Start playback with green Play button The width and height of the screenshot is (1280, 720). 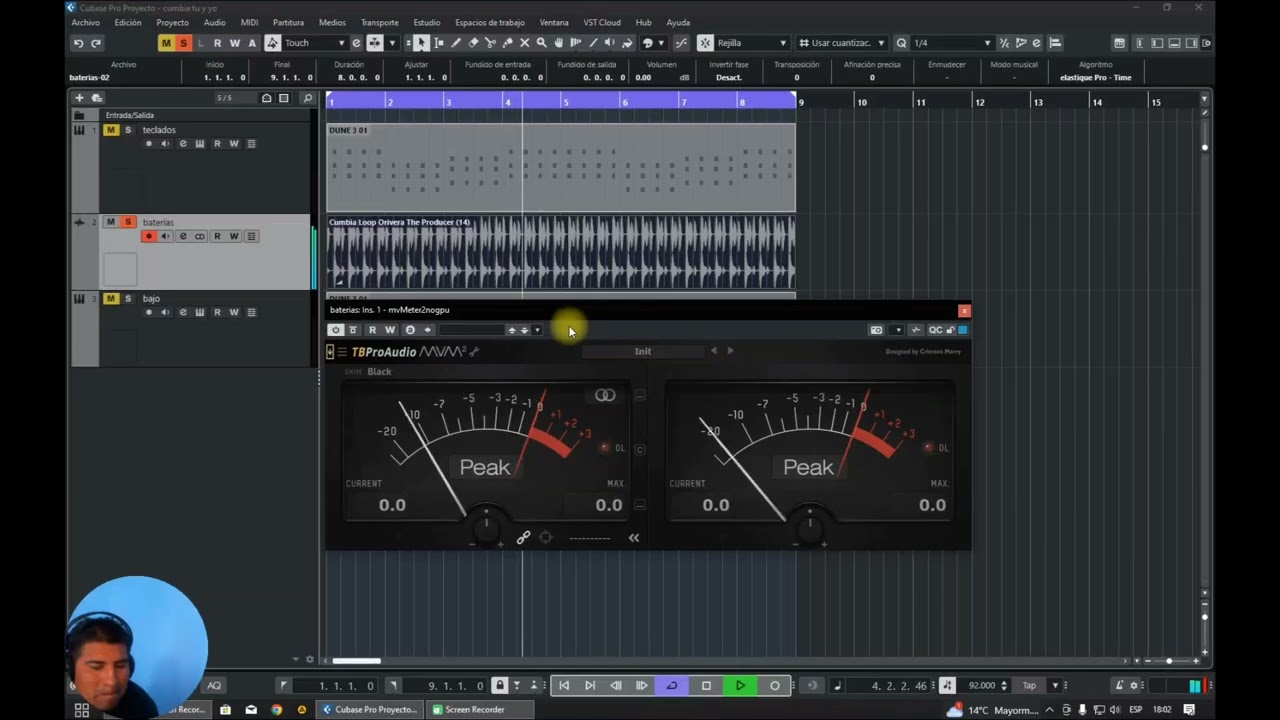pyautogui.click(x=740, y=686)
